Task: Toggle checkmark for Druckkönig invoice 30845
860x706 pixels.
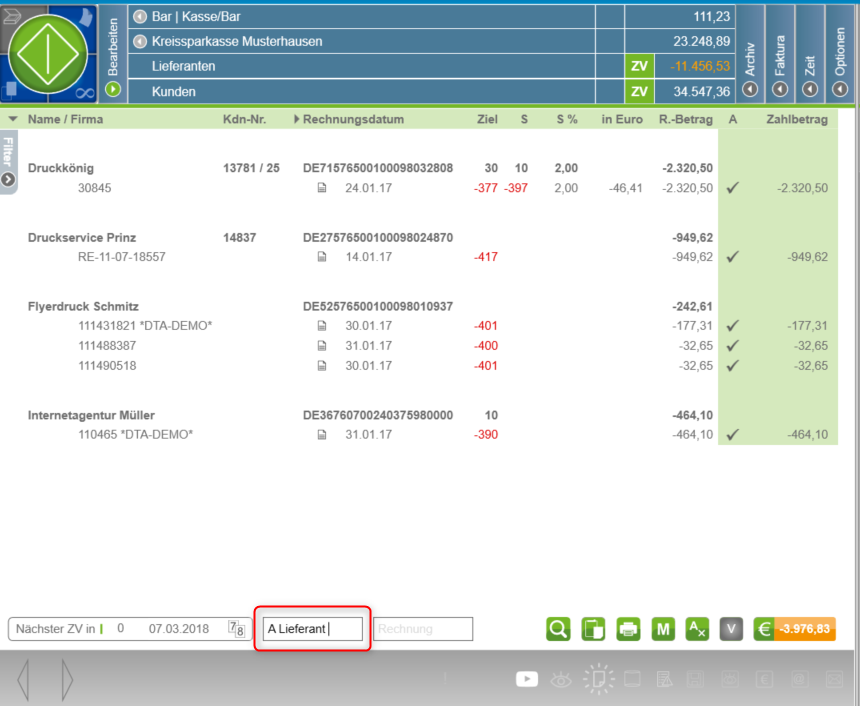Action: pyautogui.click(x=733, y=188)
